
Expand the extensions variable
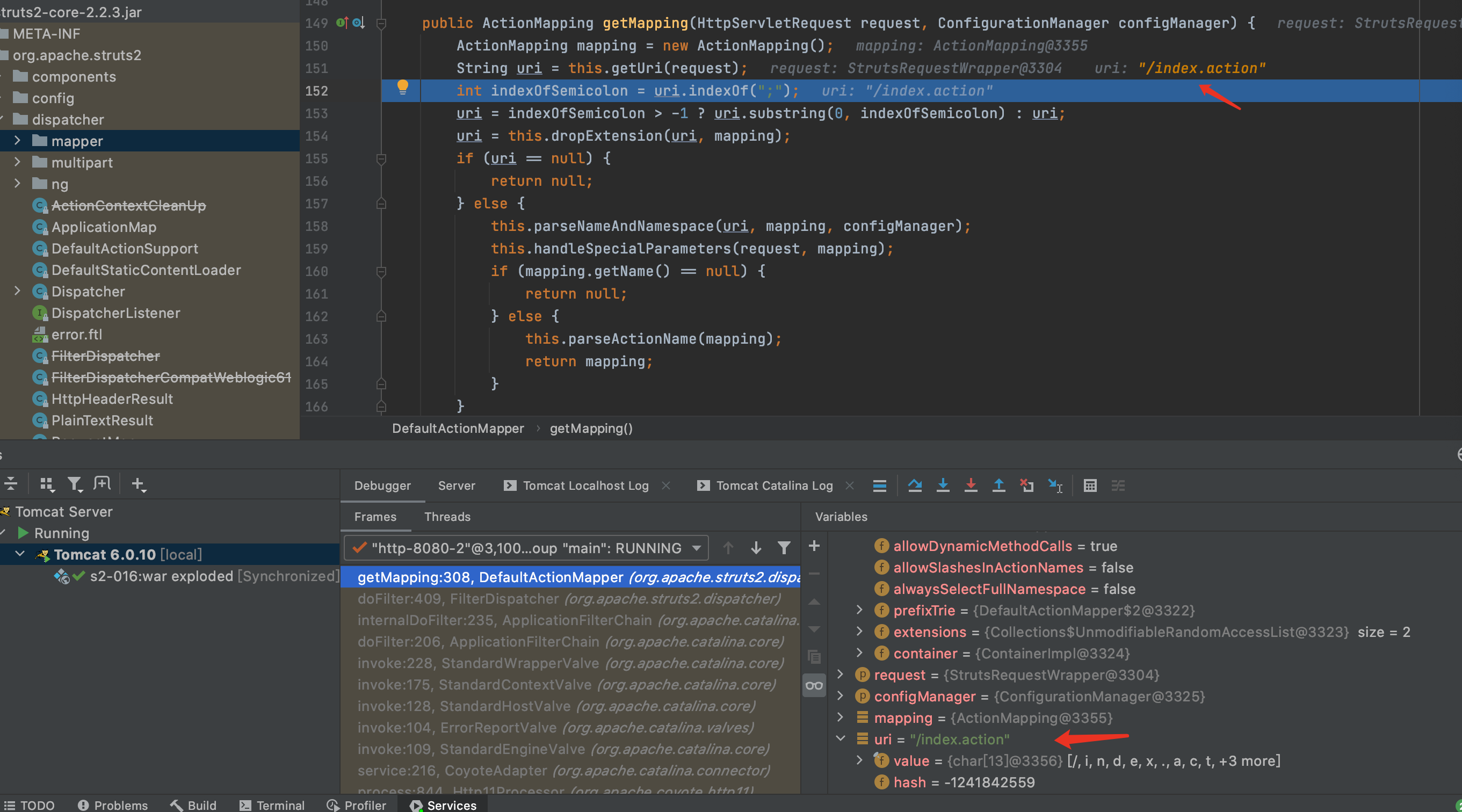pos(859,632)
